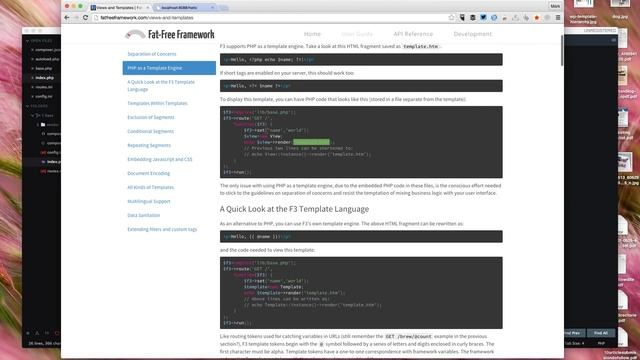
Task: Open the Chrome profile button
Action: [x=555, y=6]
